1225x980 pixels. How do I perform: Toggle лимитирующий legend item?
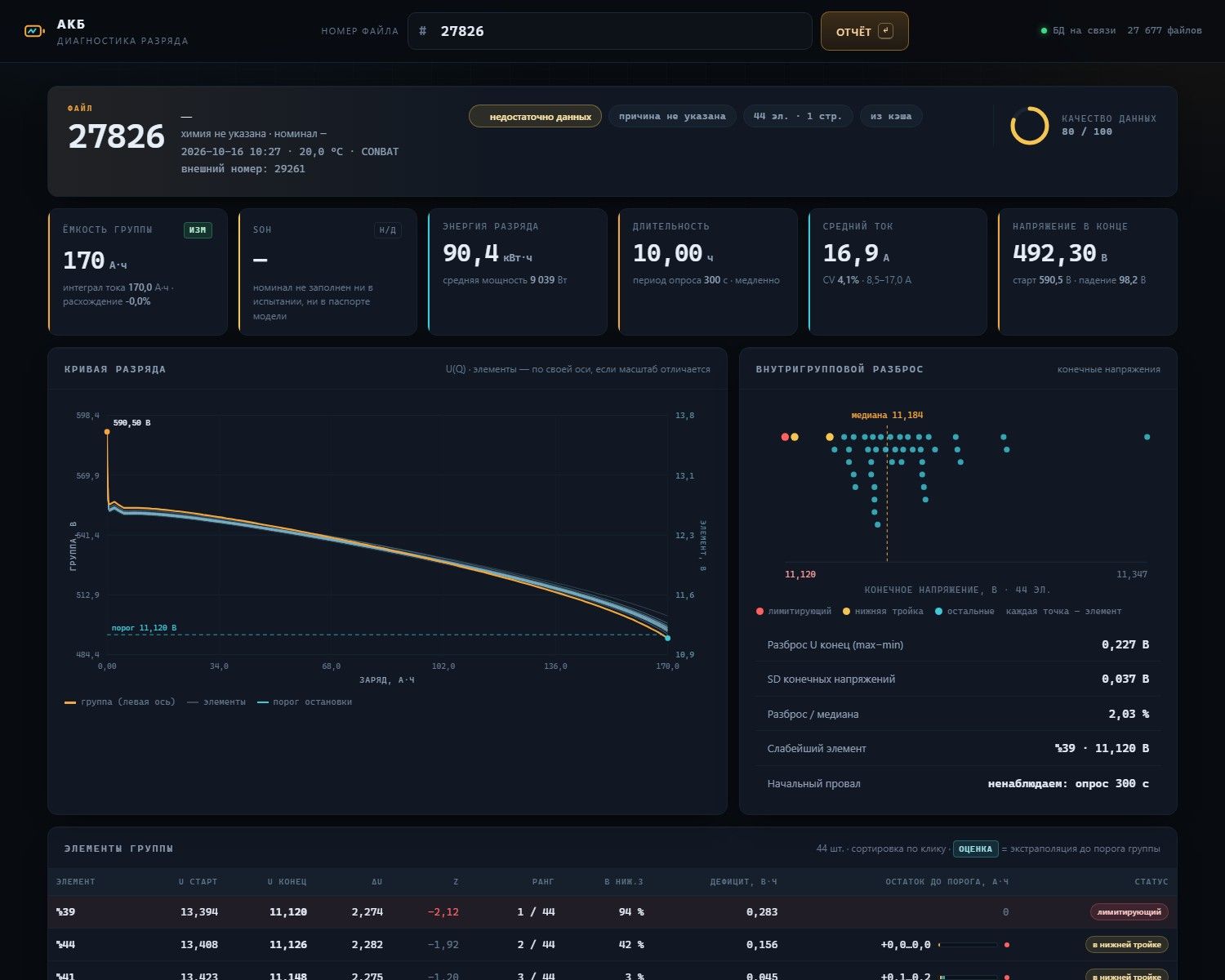794,612
